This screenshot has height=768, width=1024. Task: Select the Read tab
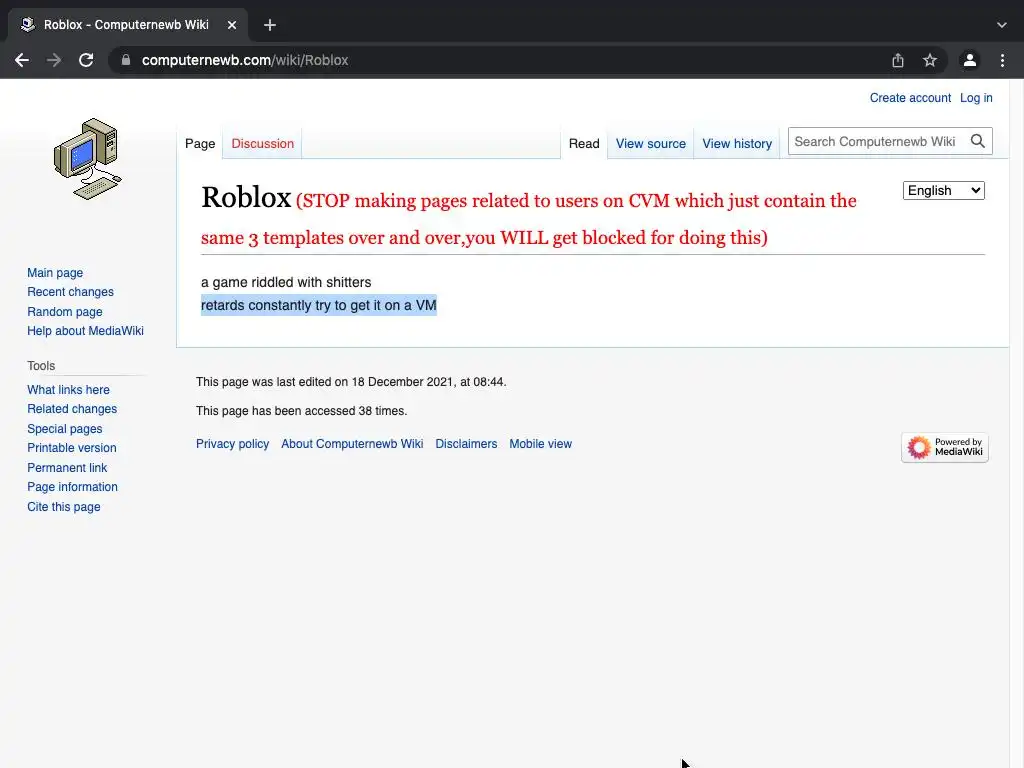(584, 144)
